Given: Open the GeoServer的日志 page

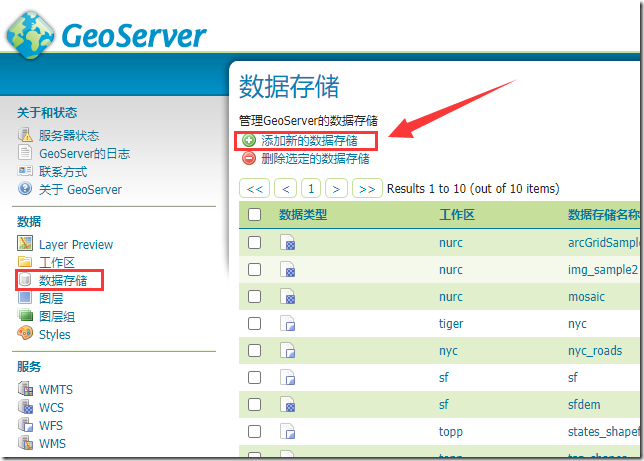Looking at the screenshot, I should click(85, 153).
